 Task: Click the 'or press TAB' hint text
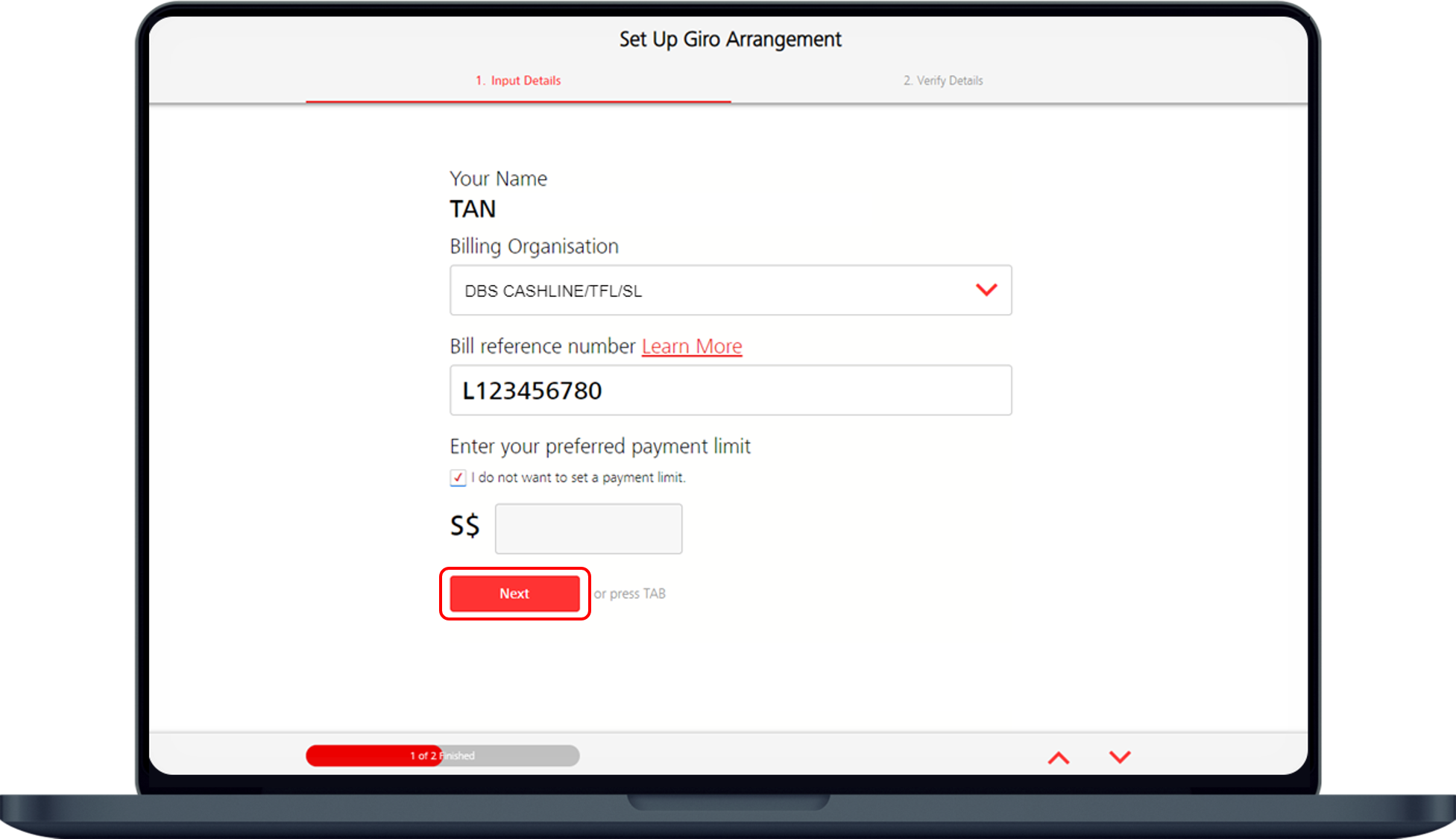629,594
